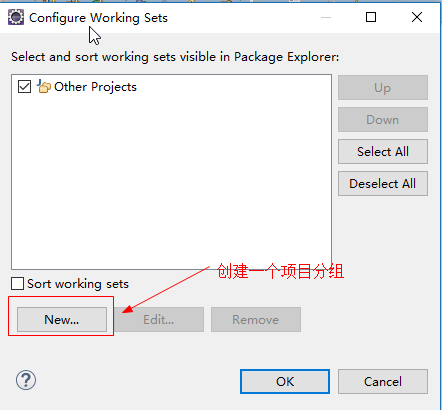Close the Configure Working Sets dialog
Viewport: 442px width, 410px height.
(x=417, y=17)
